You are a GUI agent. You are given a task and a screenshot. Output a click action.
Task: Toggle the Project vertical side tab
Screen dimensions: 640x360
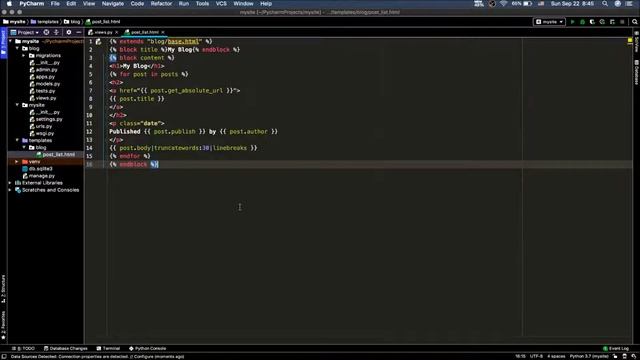(3, 44)
